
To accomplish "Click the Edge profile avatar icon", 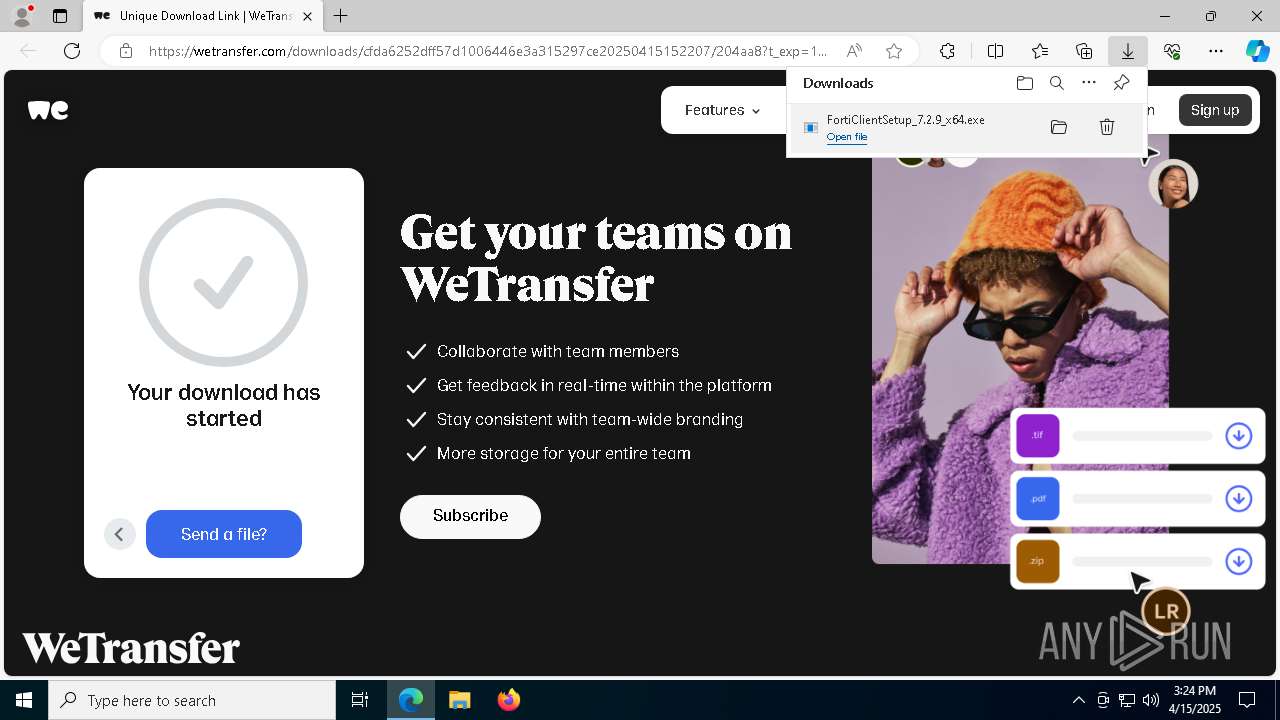I will pyautogui.click(x=22, y=16).
